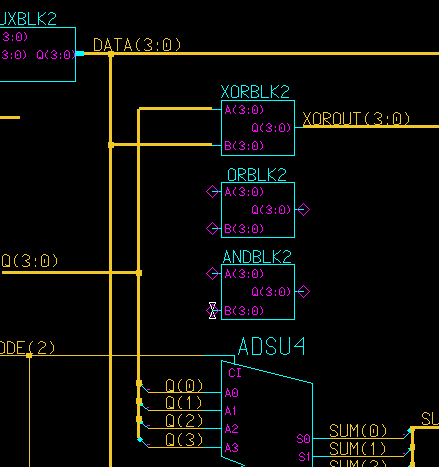Click the A1 pin on ADSU4
The height and width of the screenshot is (467, 439).
coord(231,411)
